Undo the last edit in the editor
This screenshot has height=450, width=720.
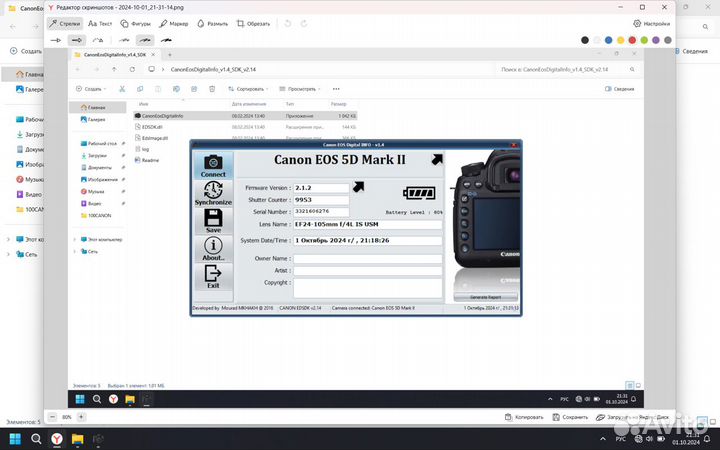coord(287,23)
